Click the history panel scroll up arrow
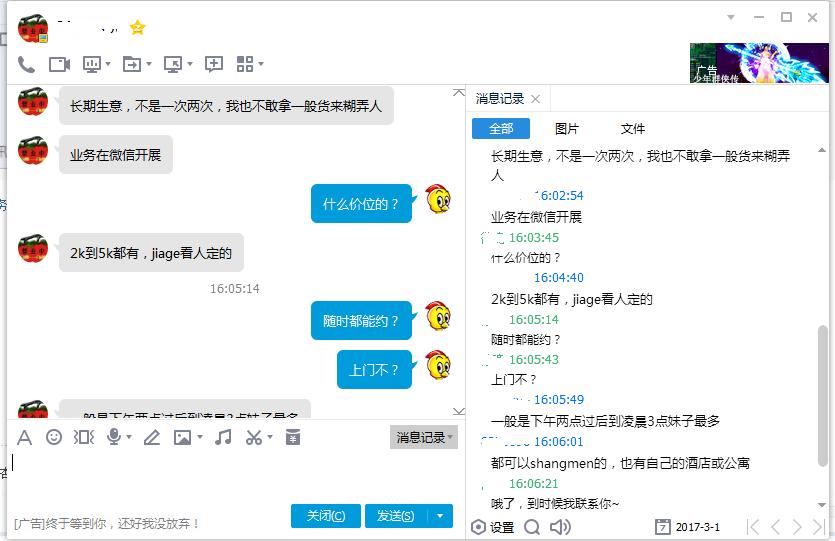The image size is (835, 541). pos(822,151)
